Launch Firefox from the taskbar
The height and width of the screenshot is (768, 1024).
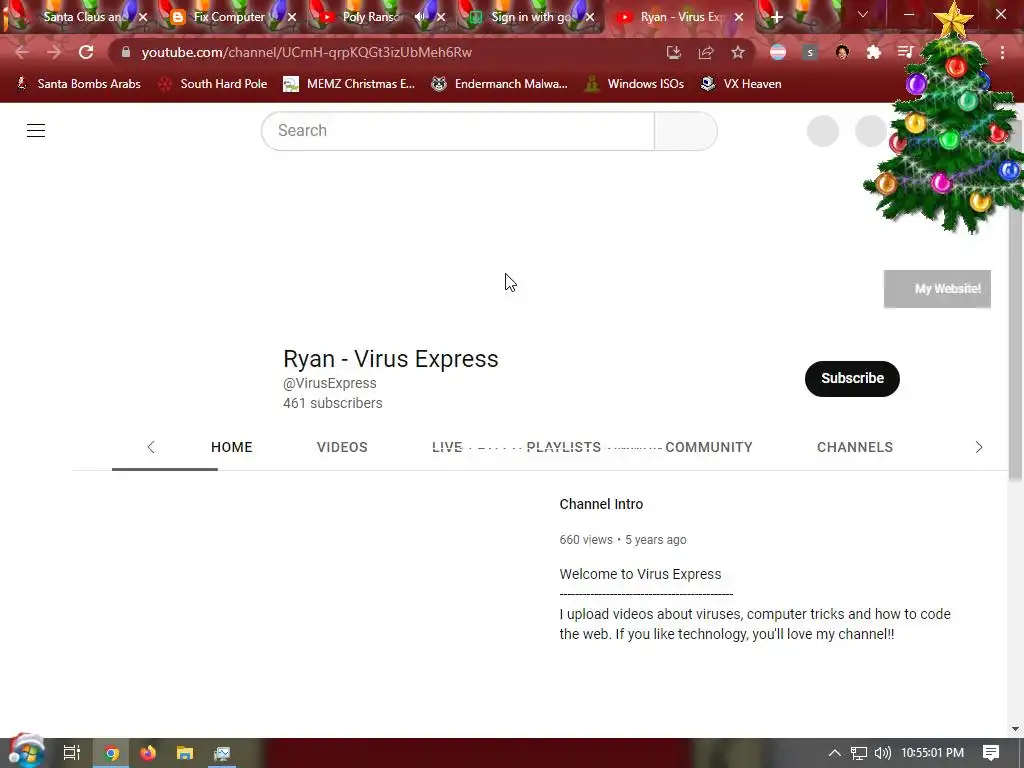(148, 753)
